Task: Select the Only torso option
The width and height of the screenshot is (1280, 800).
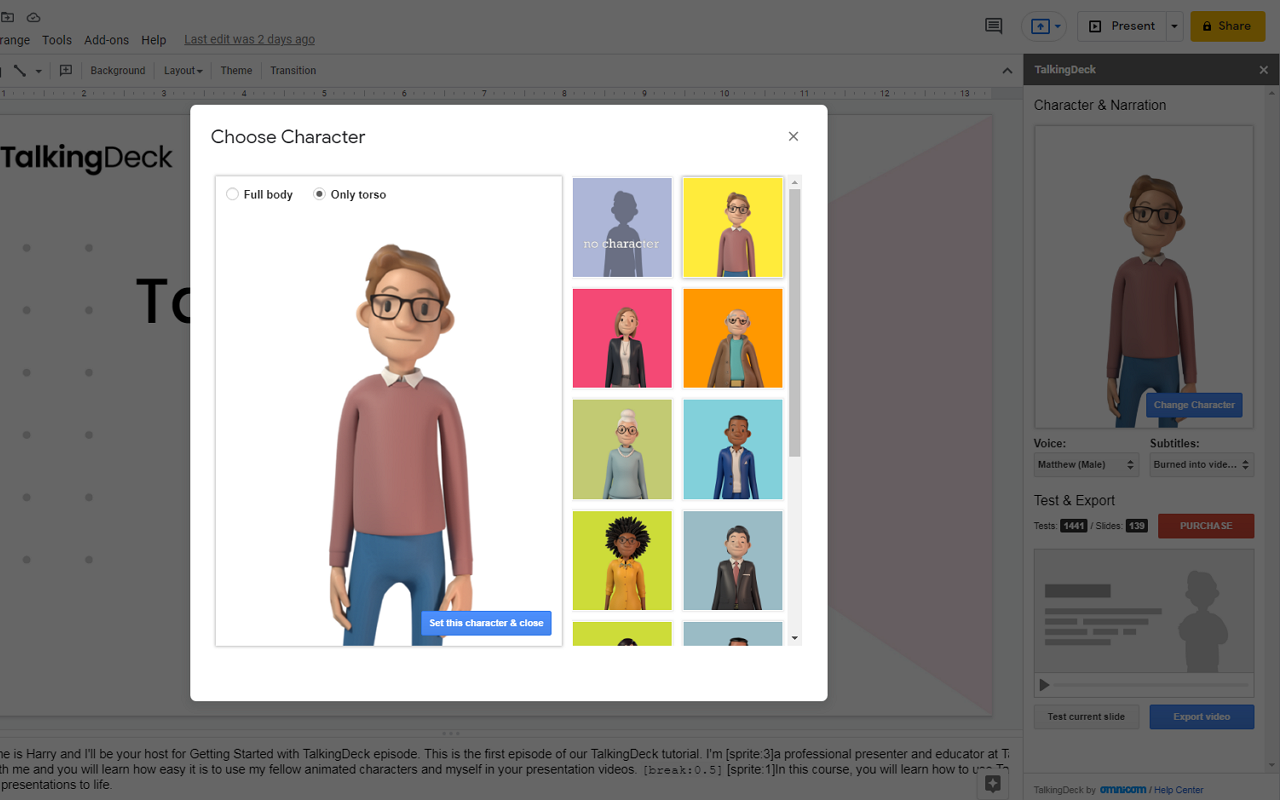Action: [x=318, y=194]
